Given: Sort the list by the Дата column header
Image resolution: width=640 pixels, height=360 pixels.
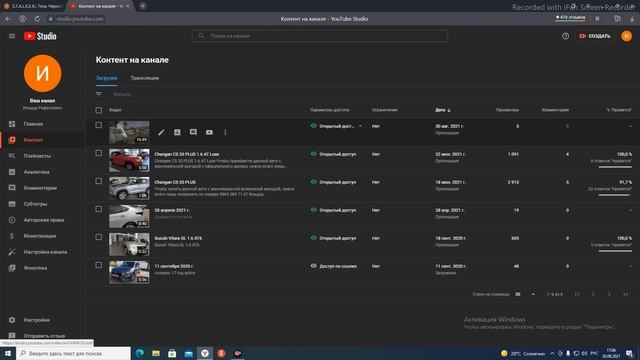Looking at the screenshot, I should 443,110.
